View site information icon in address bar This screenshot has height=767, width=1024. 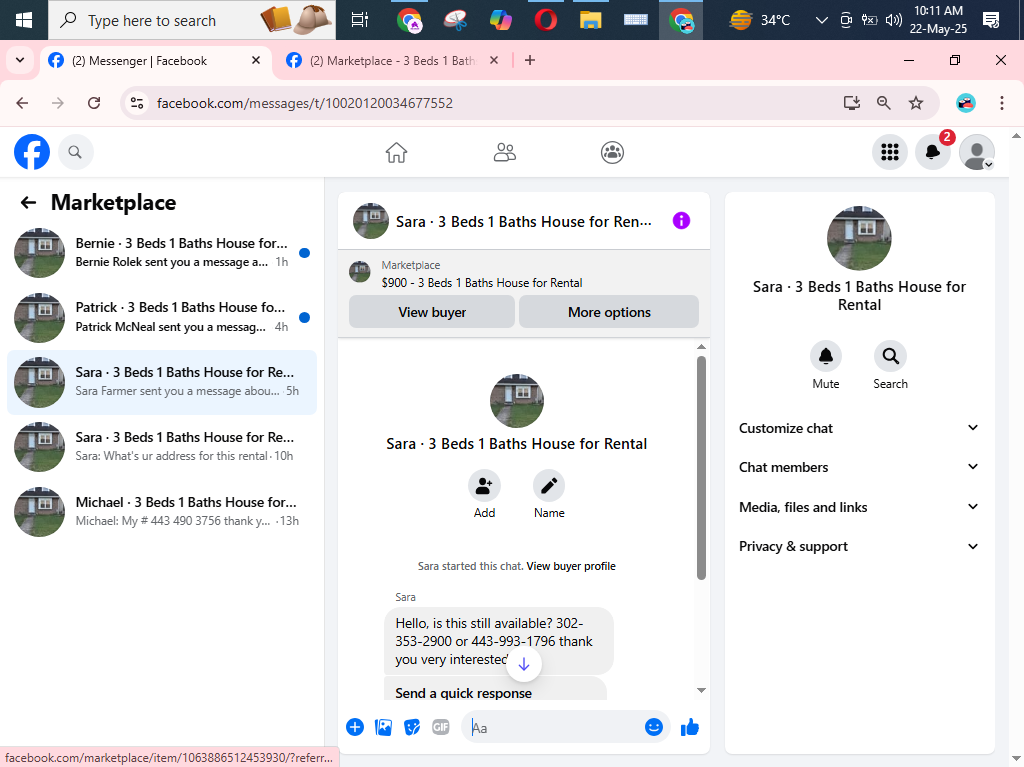pos(137,103)
